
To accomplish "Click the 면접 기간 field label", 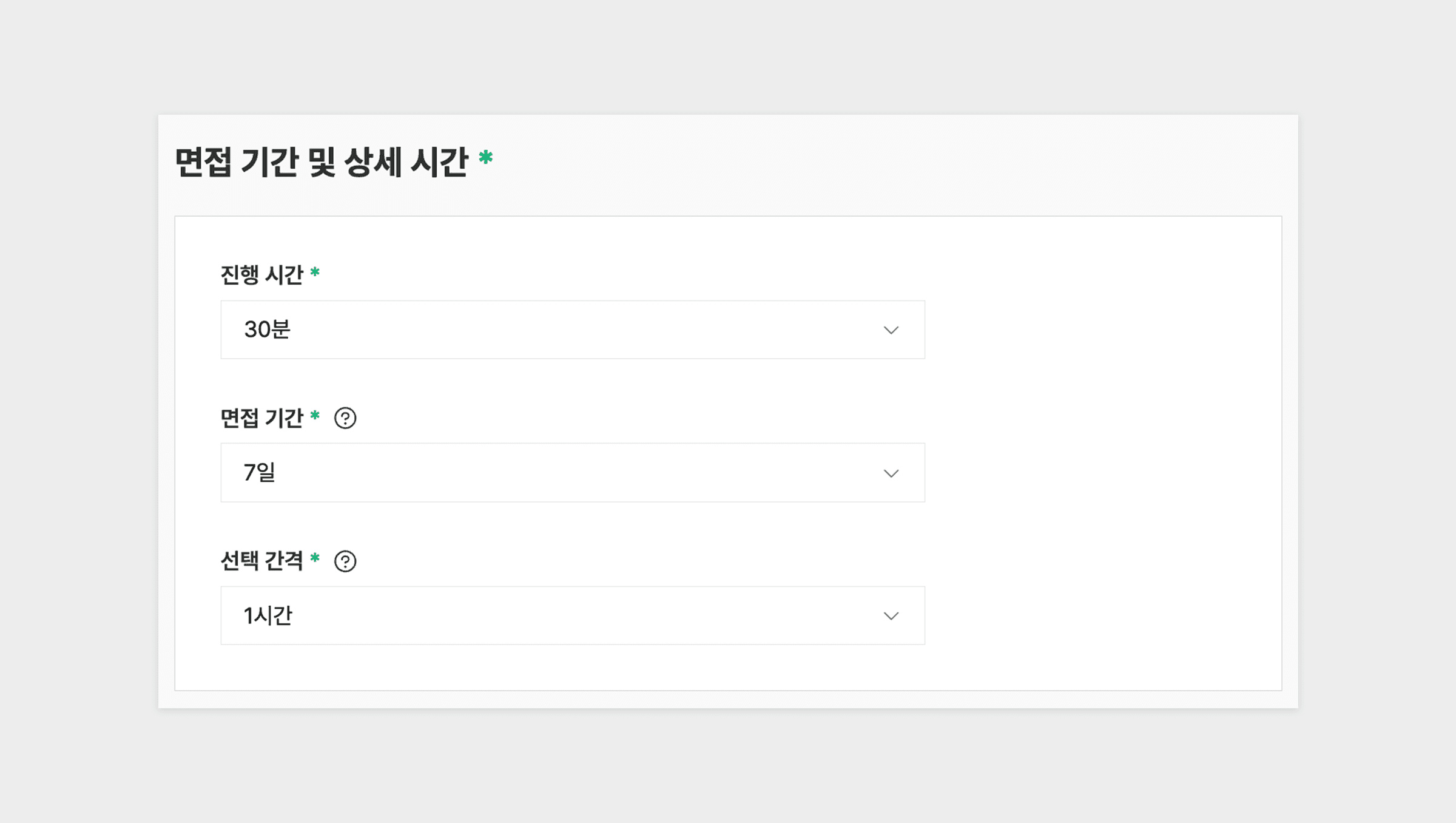I will point(261,418).
